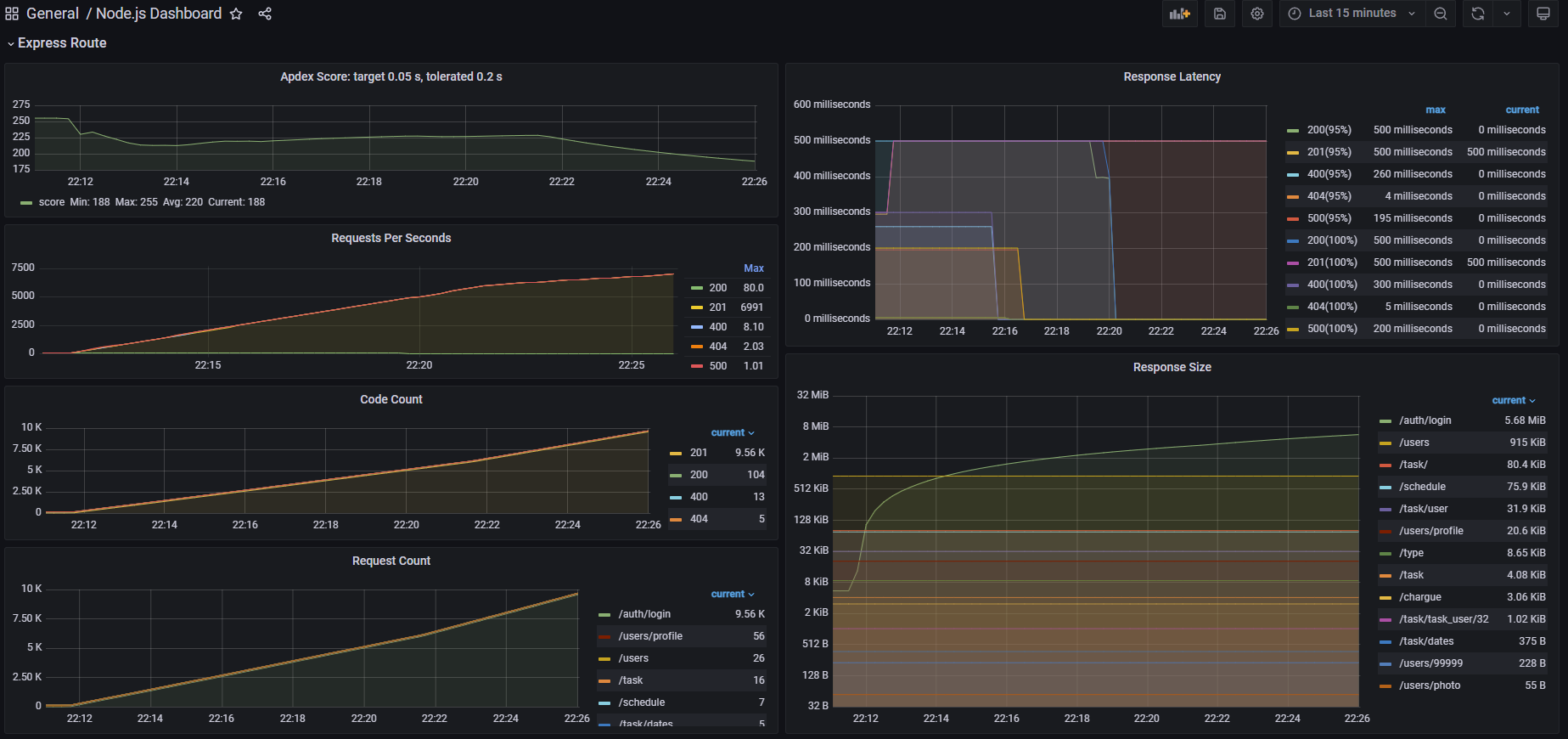Image resolution: width=1568 pixels, height=739 pixels.
Task: Open Response Latency panel title menu
Action: point(1172,76)
